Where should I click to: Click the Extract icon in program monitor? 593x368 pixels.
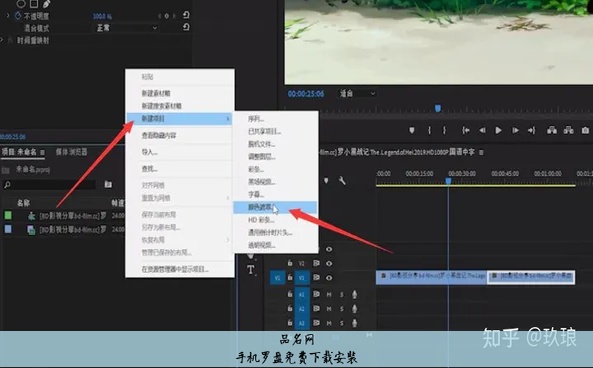point(568,130)
